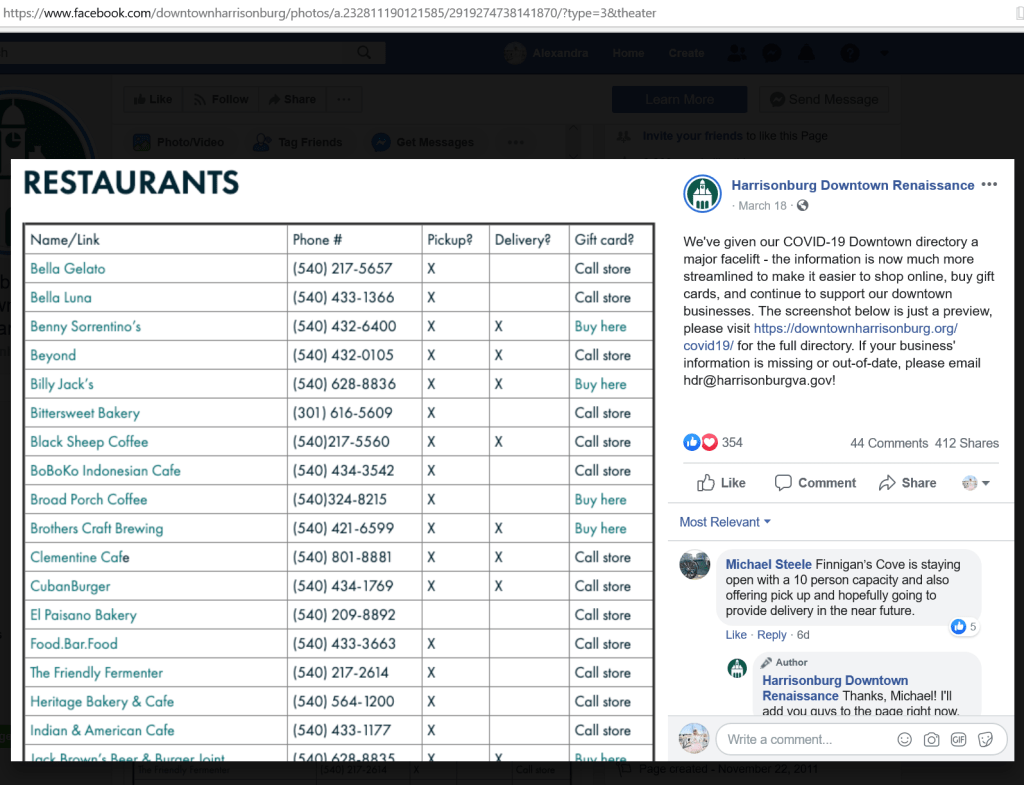Open Messenger icon in top bar

tap(772, 53)
